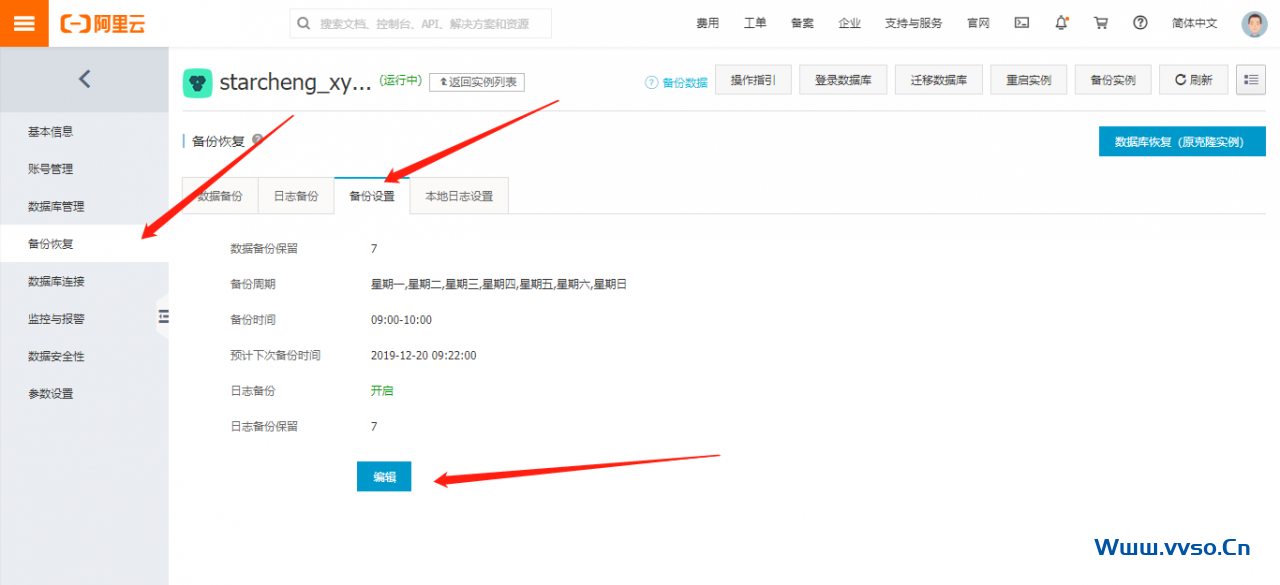The image size is (1280, 585).
Task: Switch to the 本地日志设置 tab
Action: pyautogui.click(x=459, y=196)
